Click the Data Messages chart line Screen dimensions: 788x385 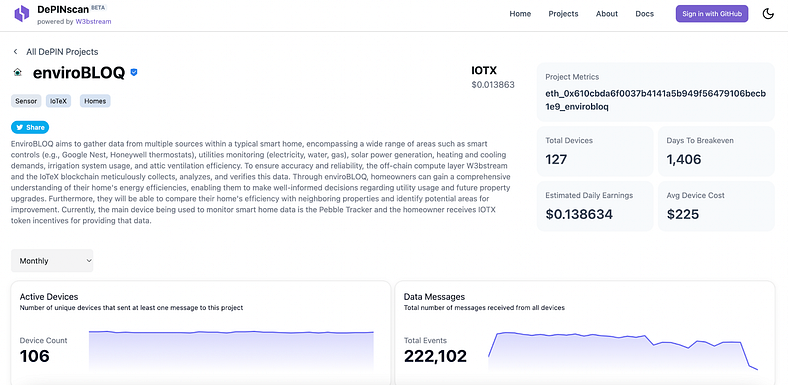coord(622,351)
